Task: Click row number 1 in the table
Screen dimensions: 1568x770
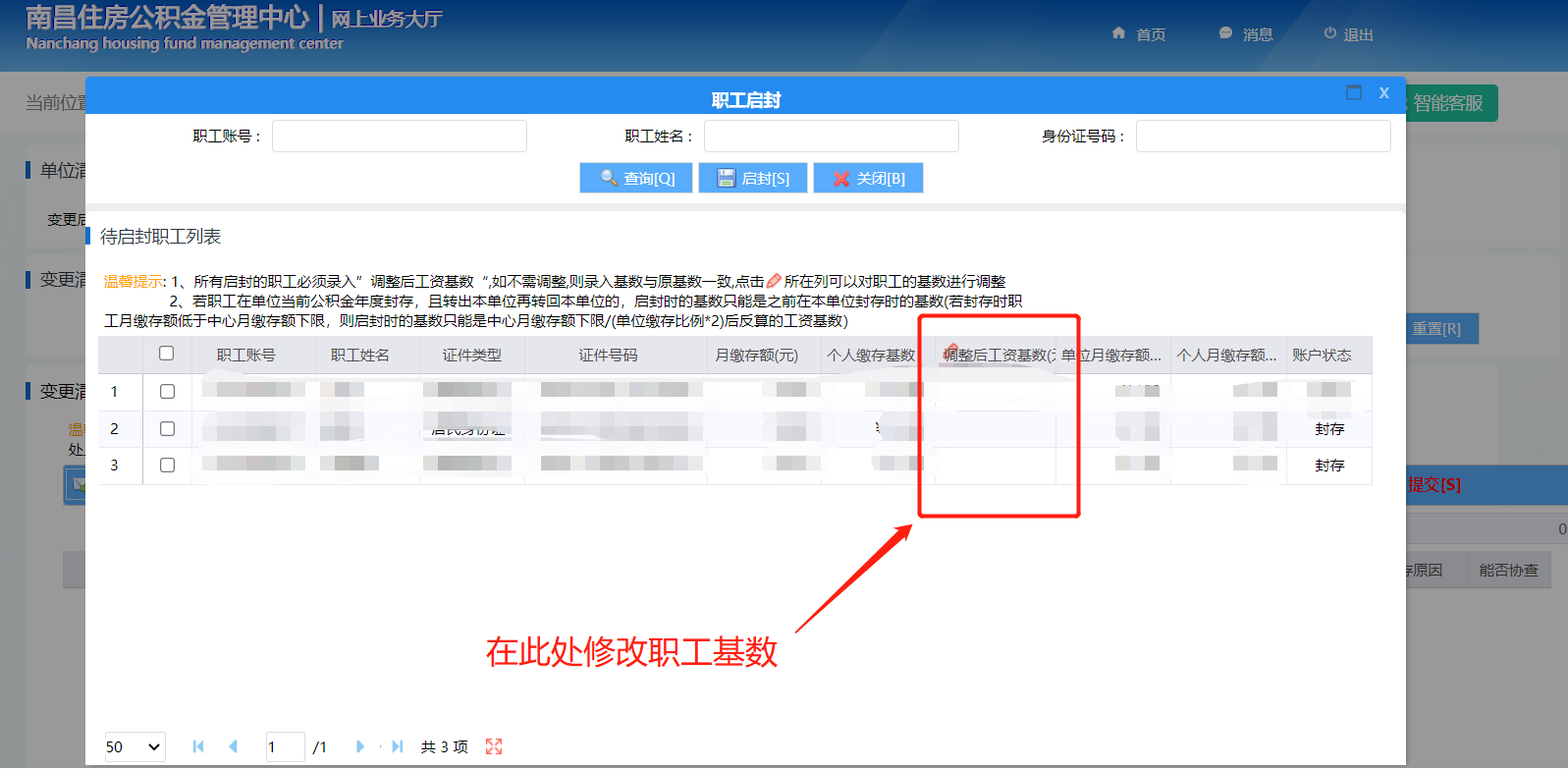Action: tap(115, 392)
